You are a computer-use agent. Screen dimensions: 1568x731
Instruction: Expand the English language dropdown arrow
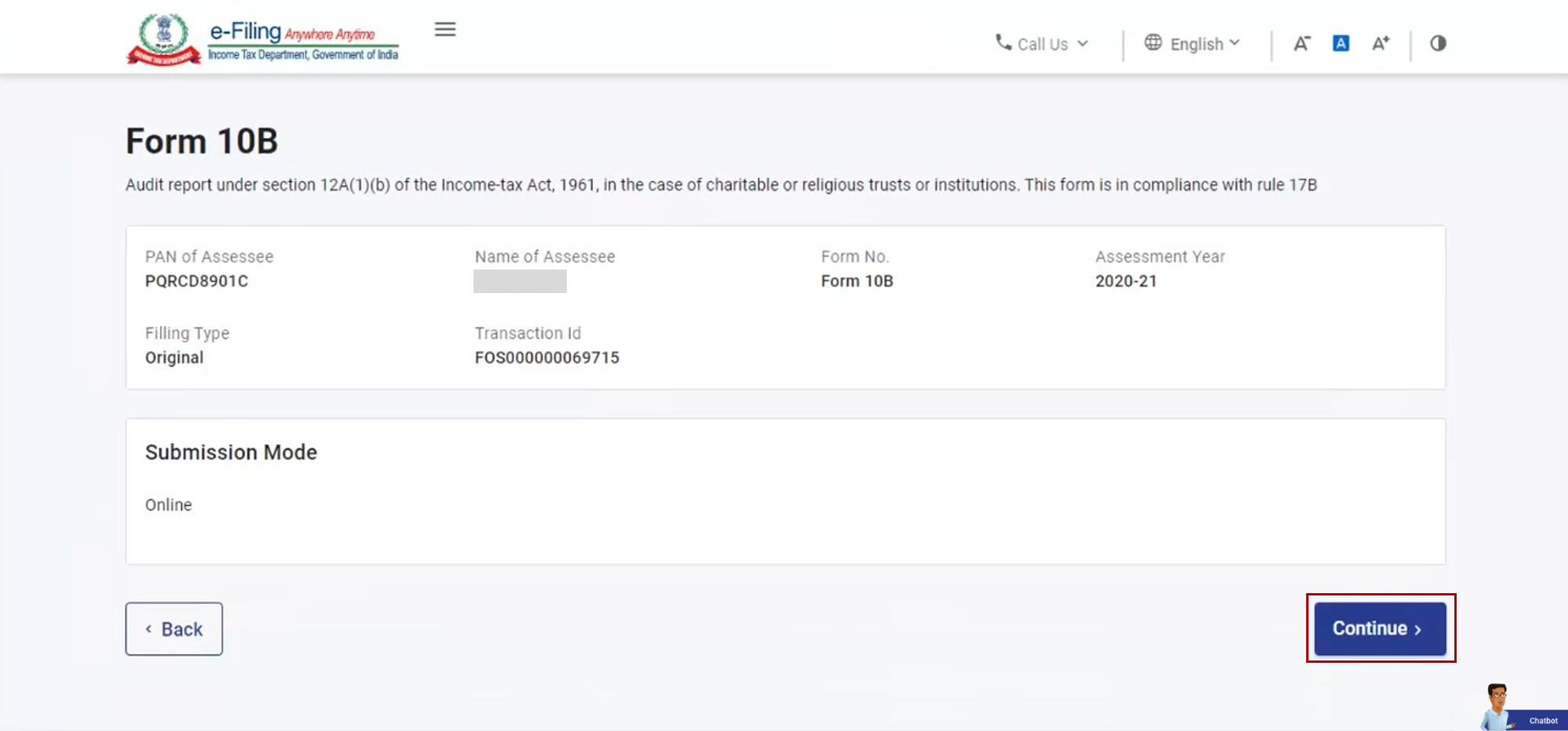[x=1235, y=43]
